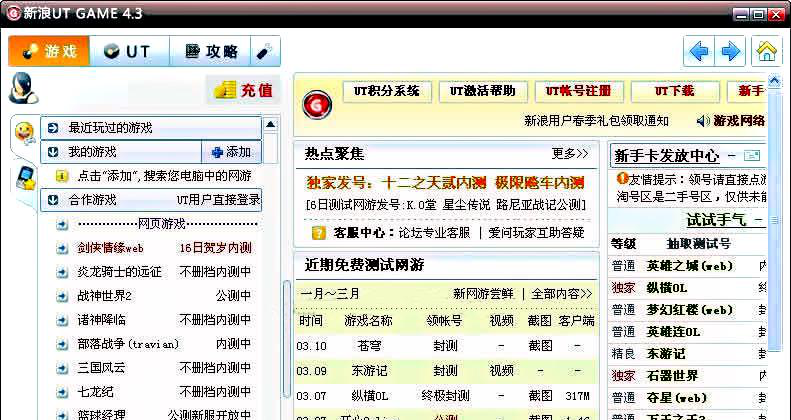Select the phone star side tab
791x420 pixels.
25,179
